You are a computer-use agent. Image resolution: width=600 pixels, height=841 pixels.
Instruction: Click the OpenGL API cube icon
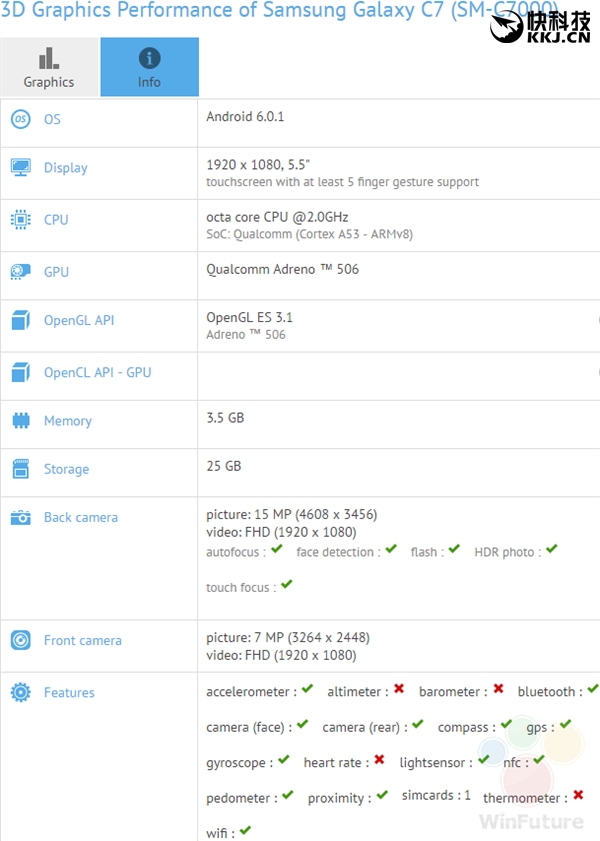pyautogui.click(x=20, y=321)
